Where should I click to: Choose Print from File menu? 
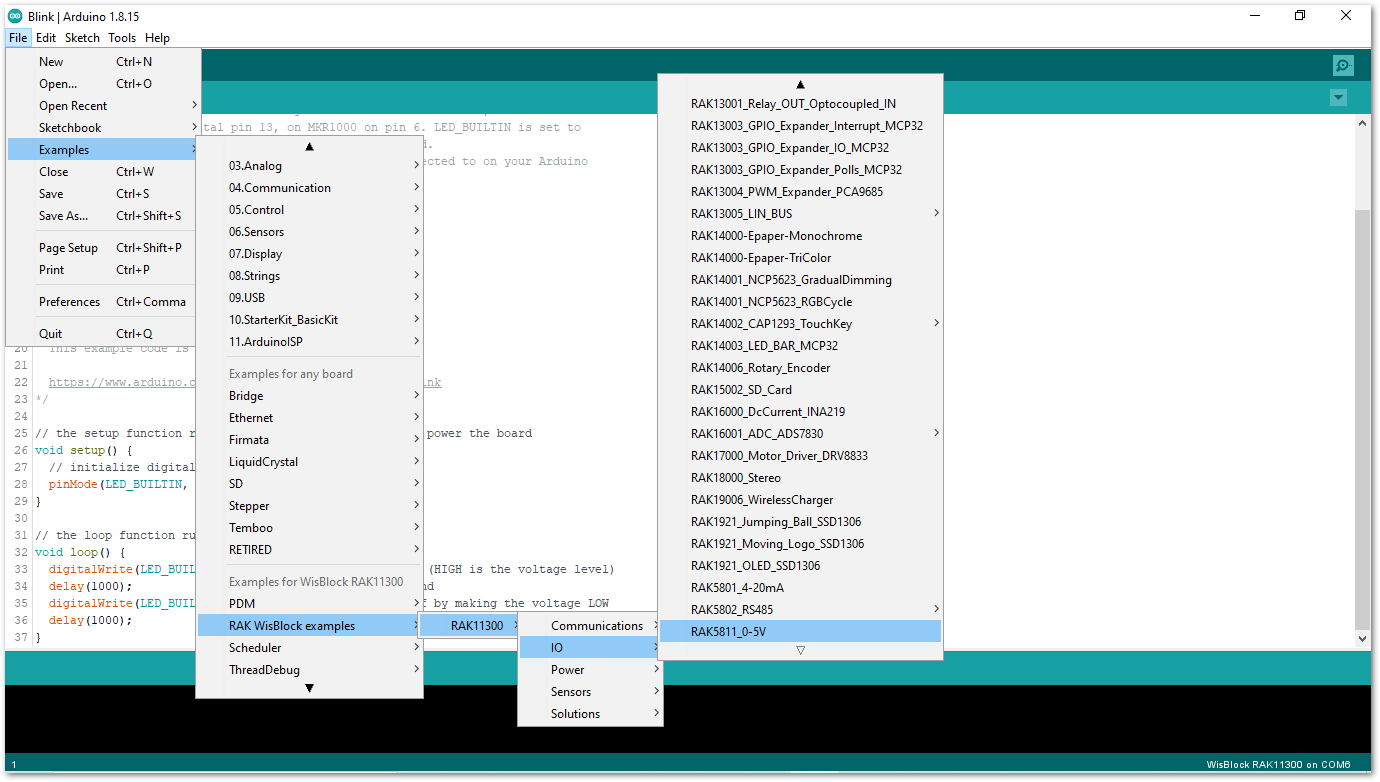point(103,270)
